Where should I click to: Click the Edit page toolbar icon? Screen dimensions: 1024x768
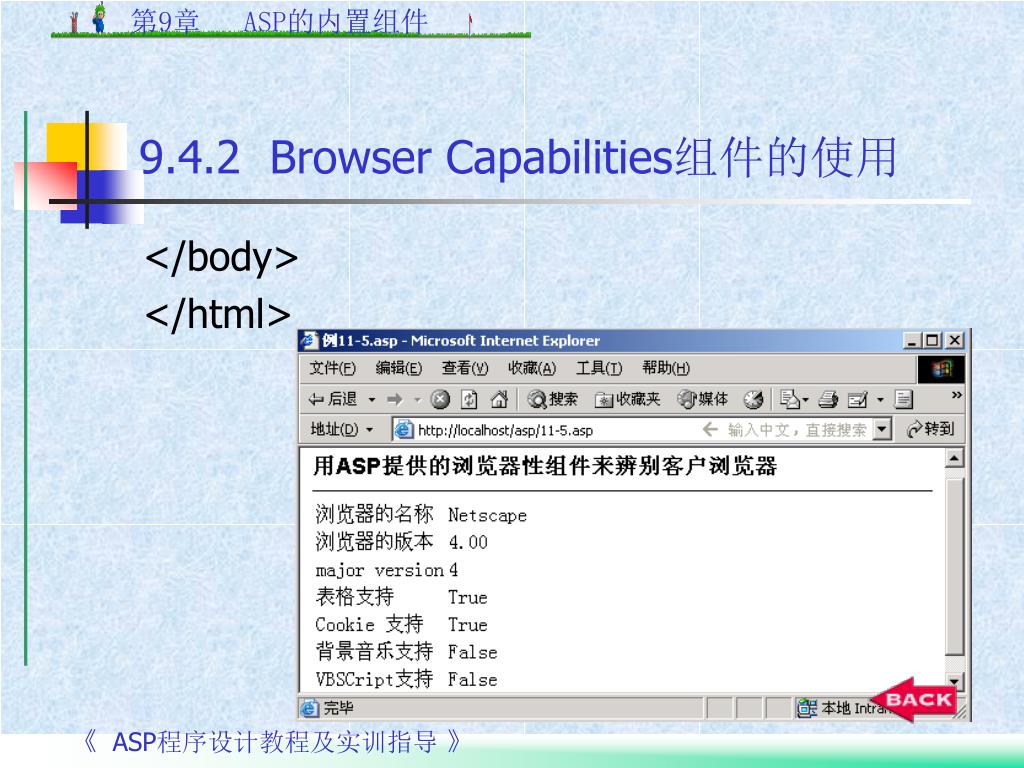point(857,399)
